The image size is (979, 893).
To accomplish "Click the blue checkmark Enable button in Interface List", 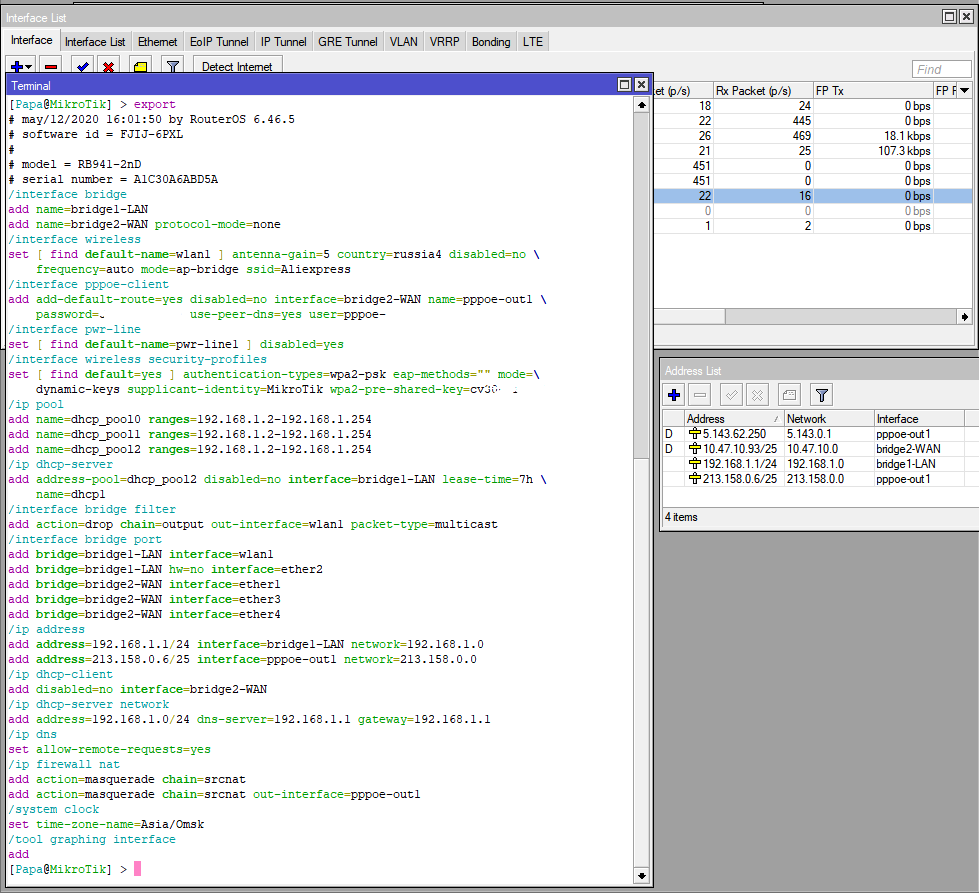I will coord(82,66).
